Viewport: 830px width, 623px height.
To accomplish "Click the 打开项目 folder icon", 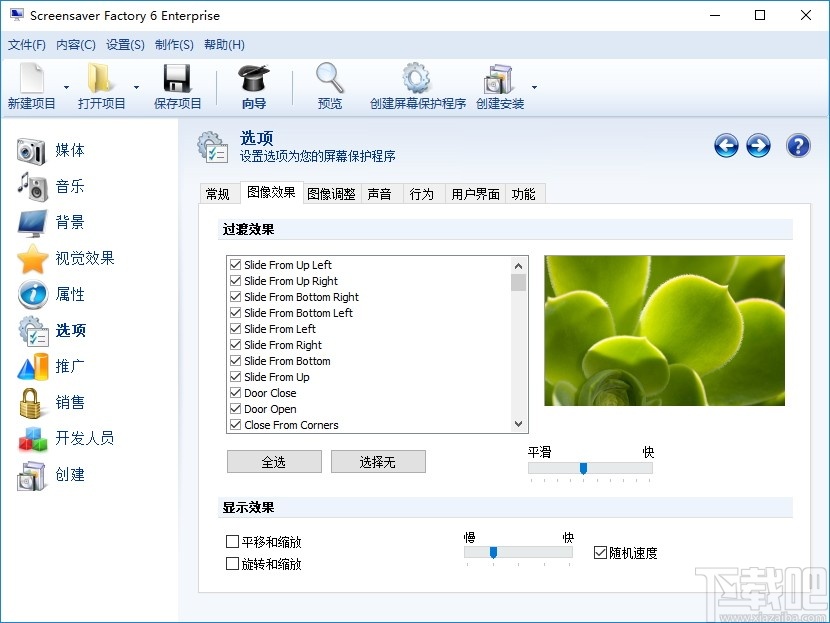I will [101, 78].
